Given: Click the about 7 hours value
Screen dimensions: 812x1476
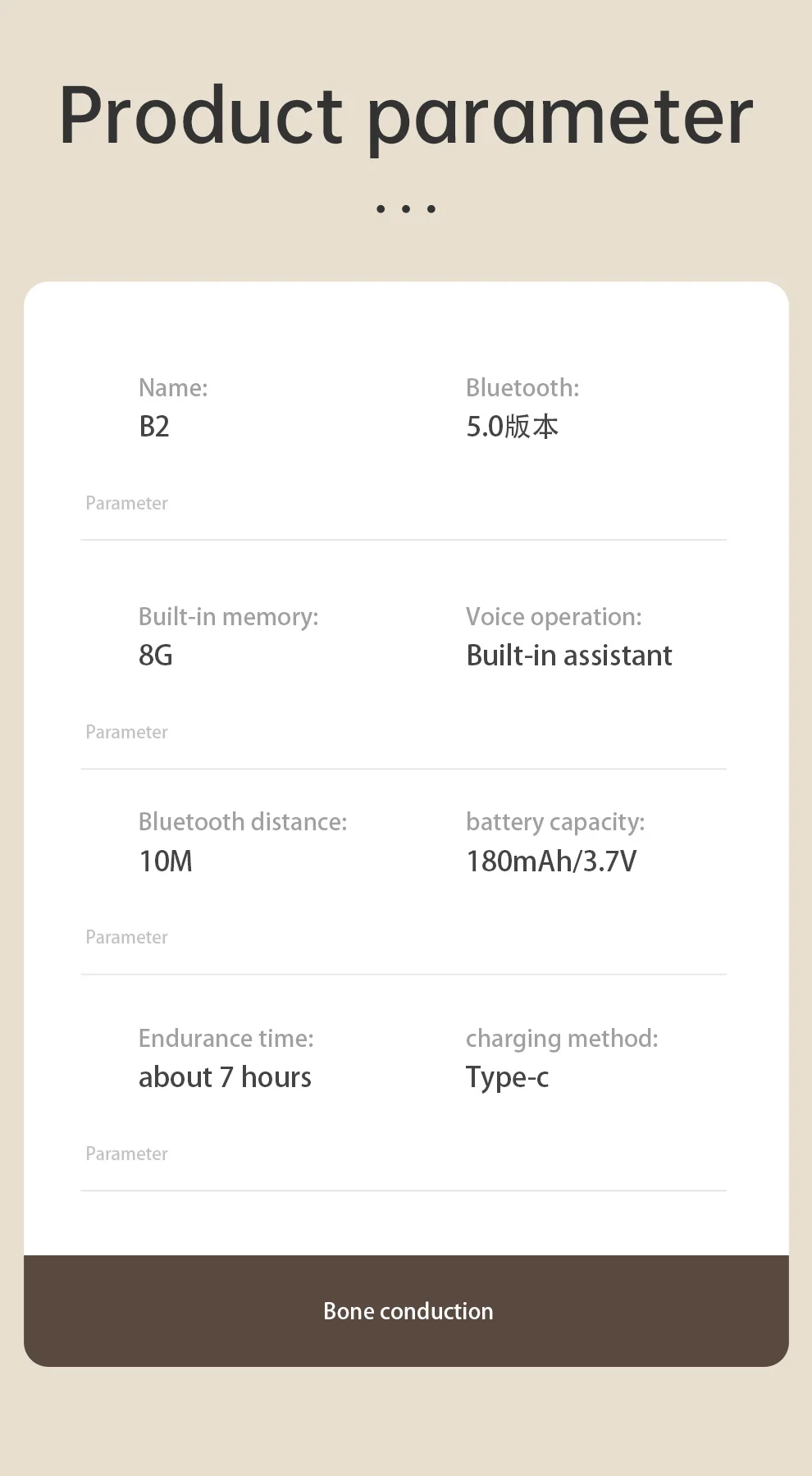Looking at the screenshot, I should [x=225, y=1077].
